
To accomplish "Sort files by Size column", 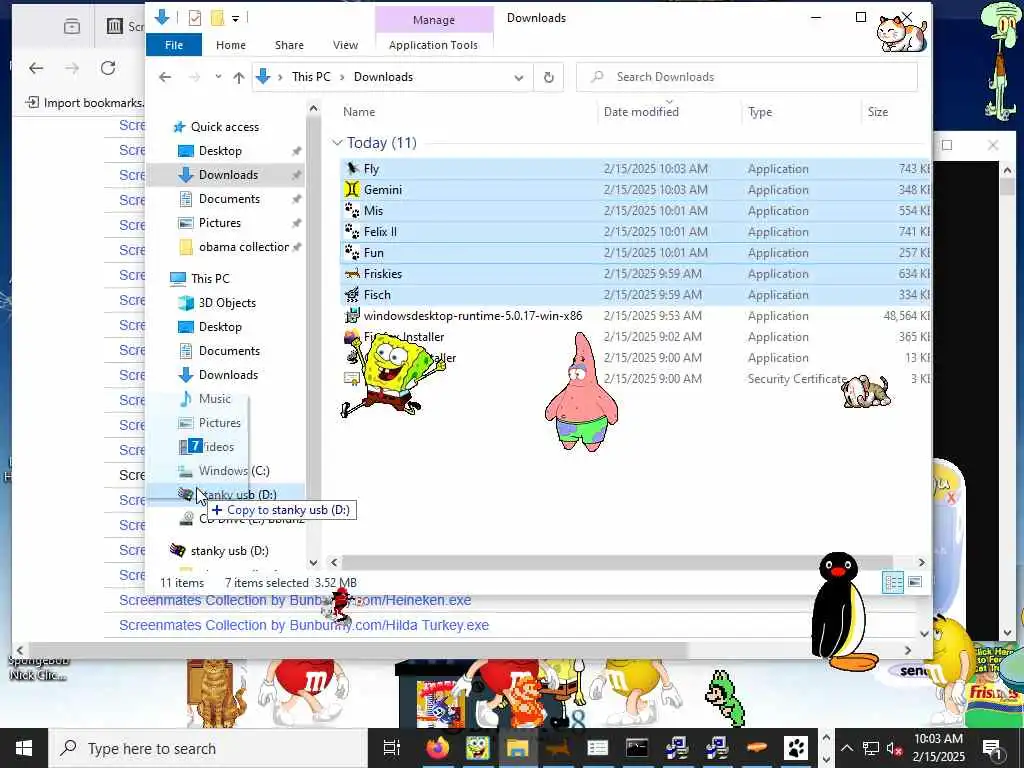I will click(878, 112).
